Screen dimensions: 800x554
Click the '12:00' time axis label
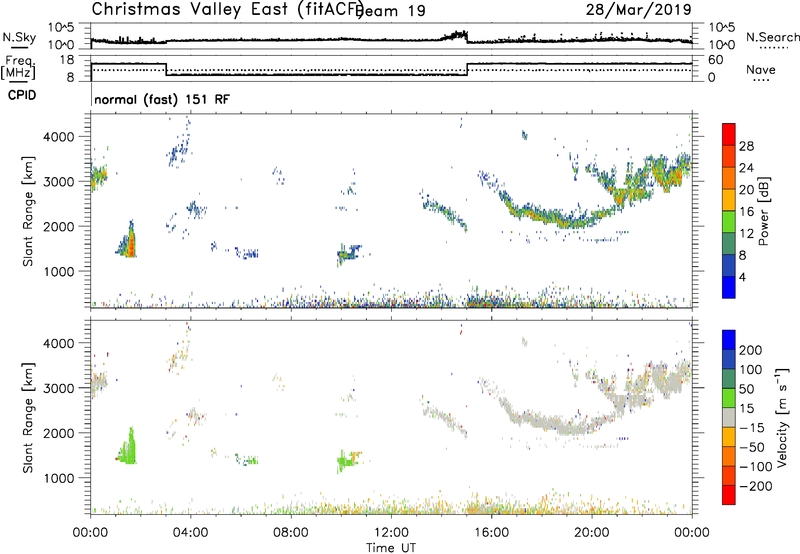pyautogui.click(x=391, y=533)
